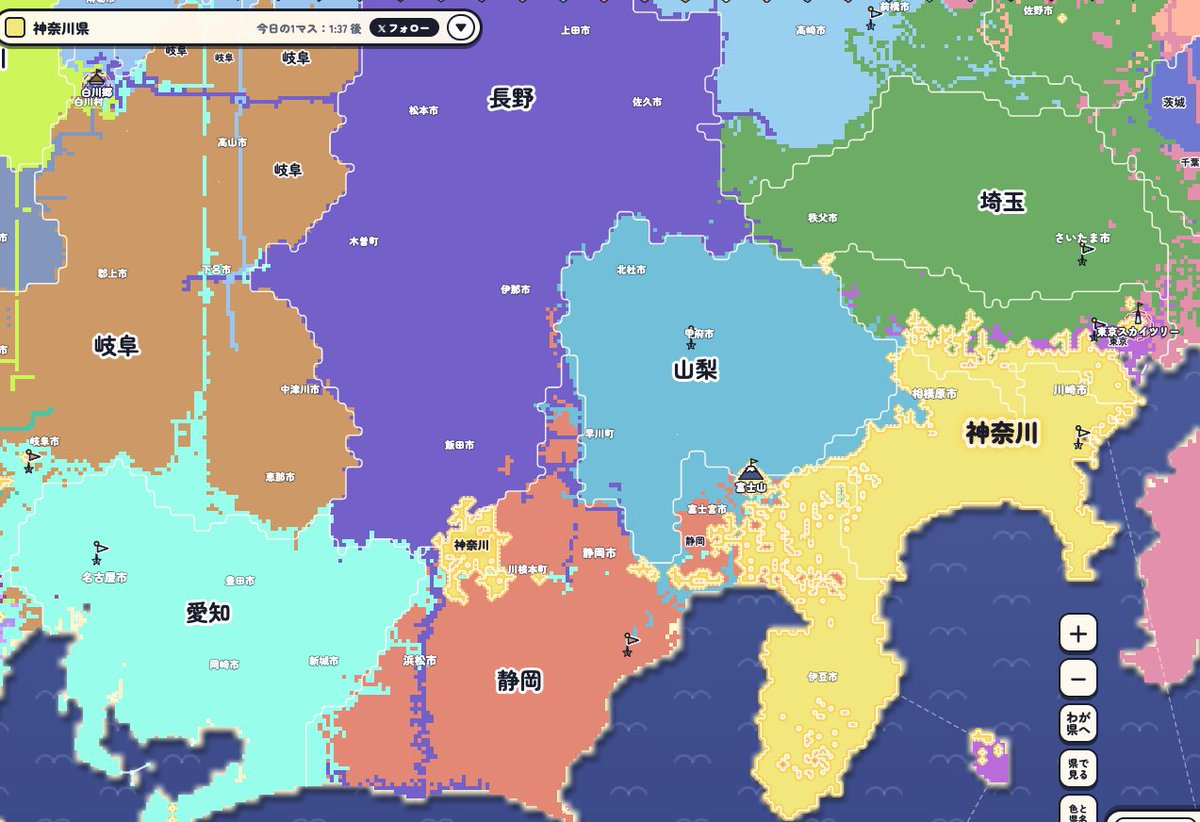The width and height of the screenshot is (1200, 822).
Task: Click the large 長野 prefecture label
Action: [512, 98]
